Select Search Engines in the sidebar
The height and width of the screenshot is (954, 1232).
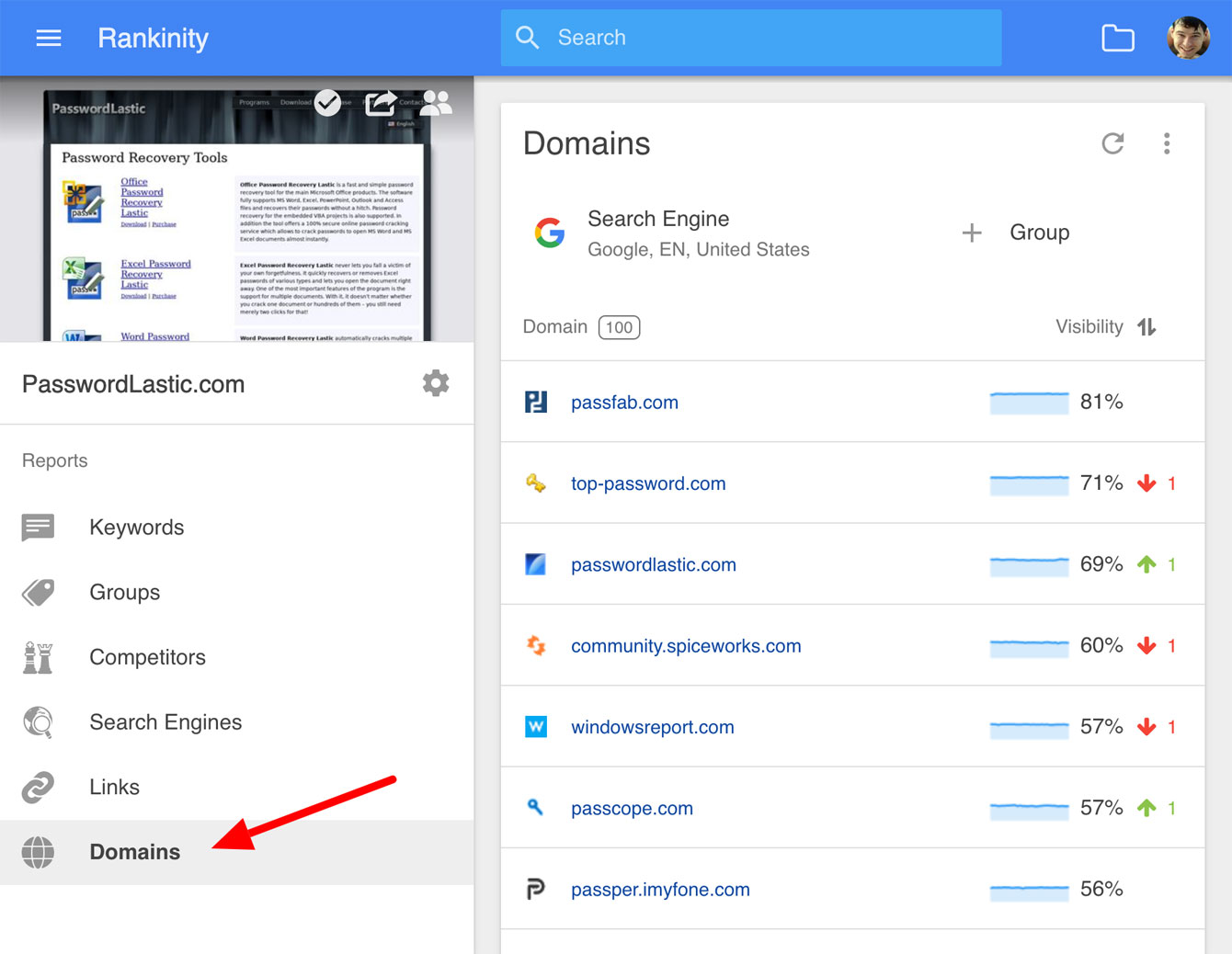[x=165, y=722]
